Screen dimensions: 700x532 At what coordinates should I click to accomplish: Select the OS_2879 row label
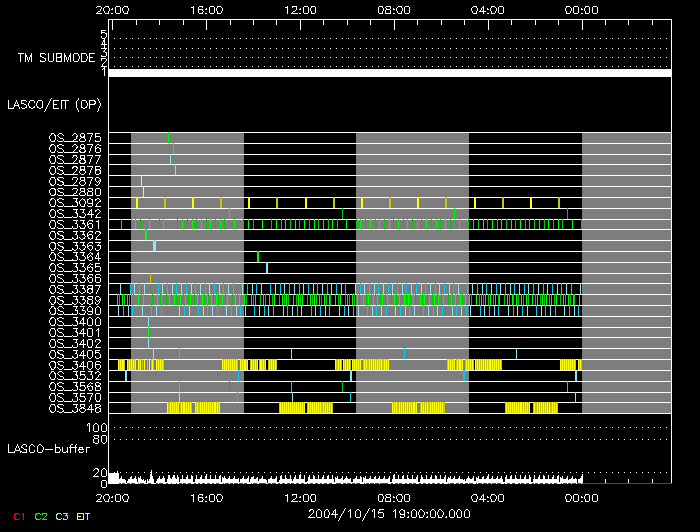pyautogui.click(x=75, y=181)
